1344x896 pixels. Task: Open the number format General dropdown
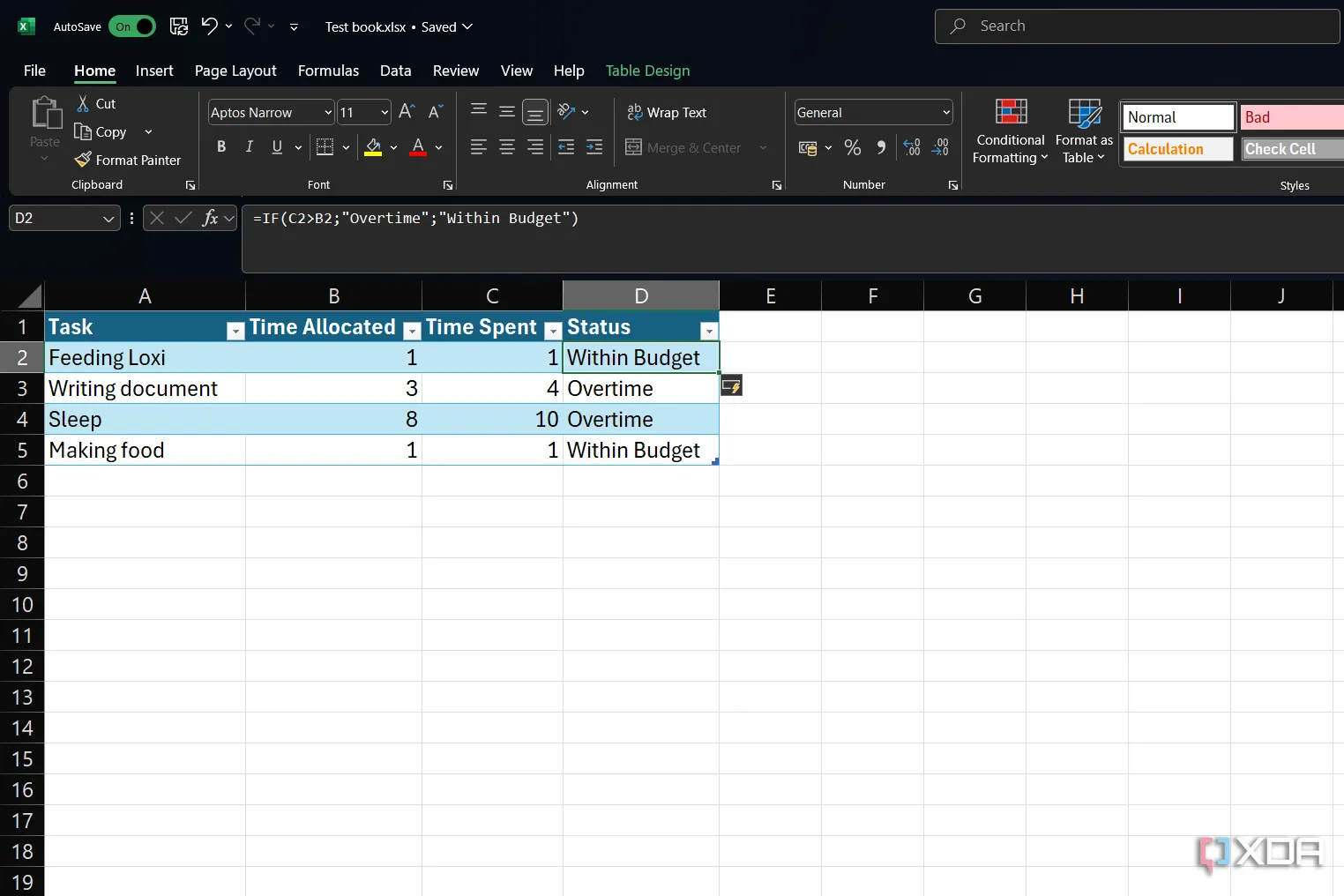pos(946,112)
